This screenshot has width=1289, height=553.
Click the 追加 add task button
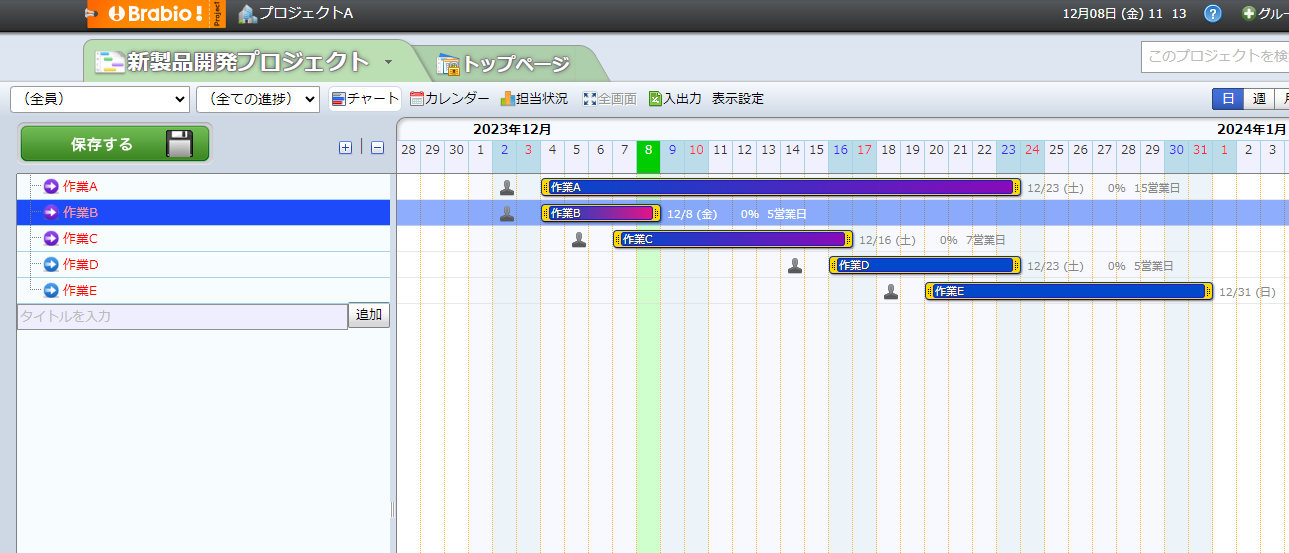[x=369, y=315]
